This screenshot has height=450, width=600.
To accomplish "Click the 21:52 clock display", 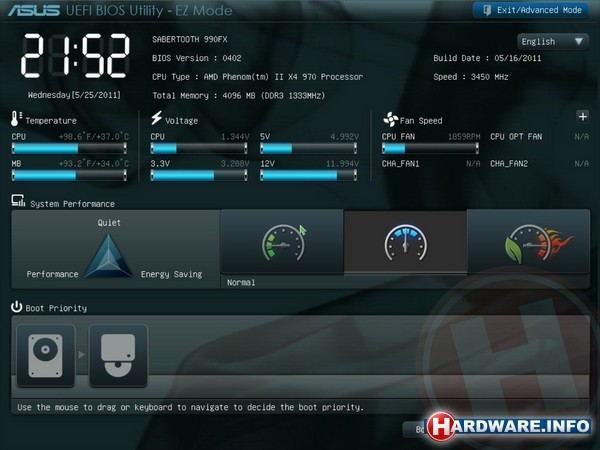I will 75,56.
